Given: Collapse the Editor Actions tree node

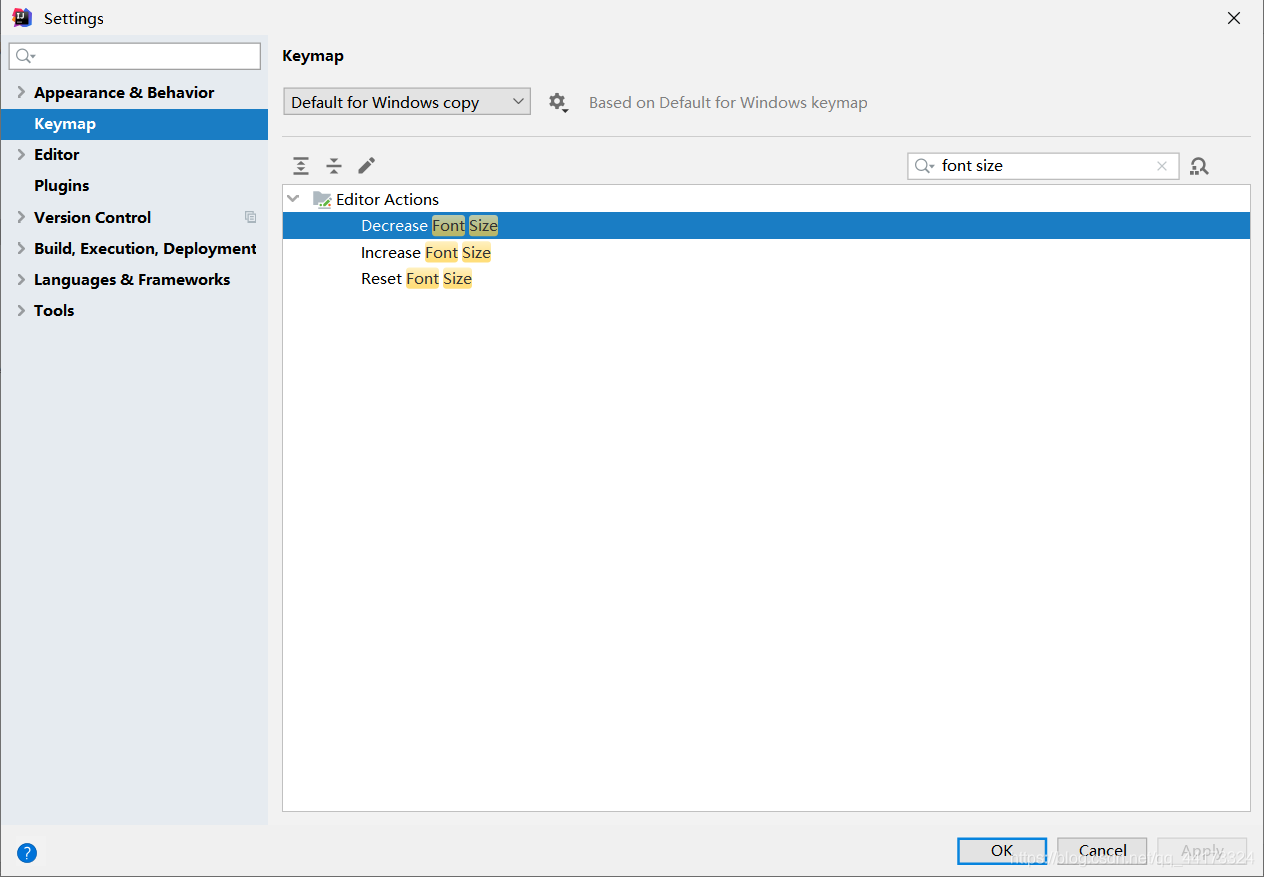Looking at the screenshot, I should [293, 199].
